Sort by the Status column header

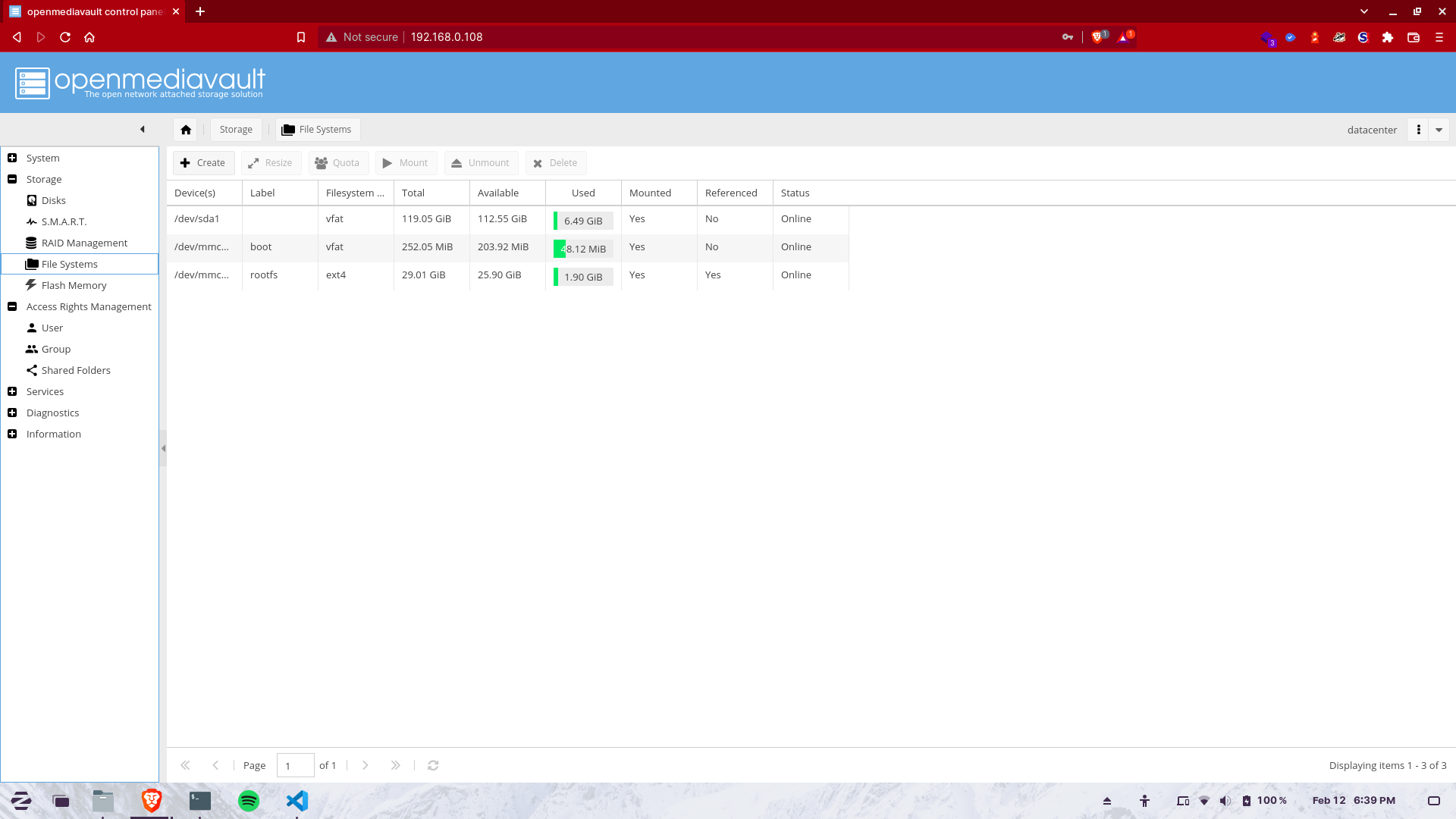point(811,193)
